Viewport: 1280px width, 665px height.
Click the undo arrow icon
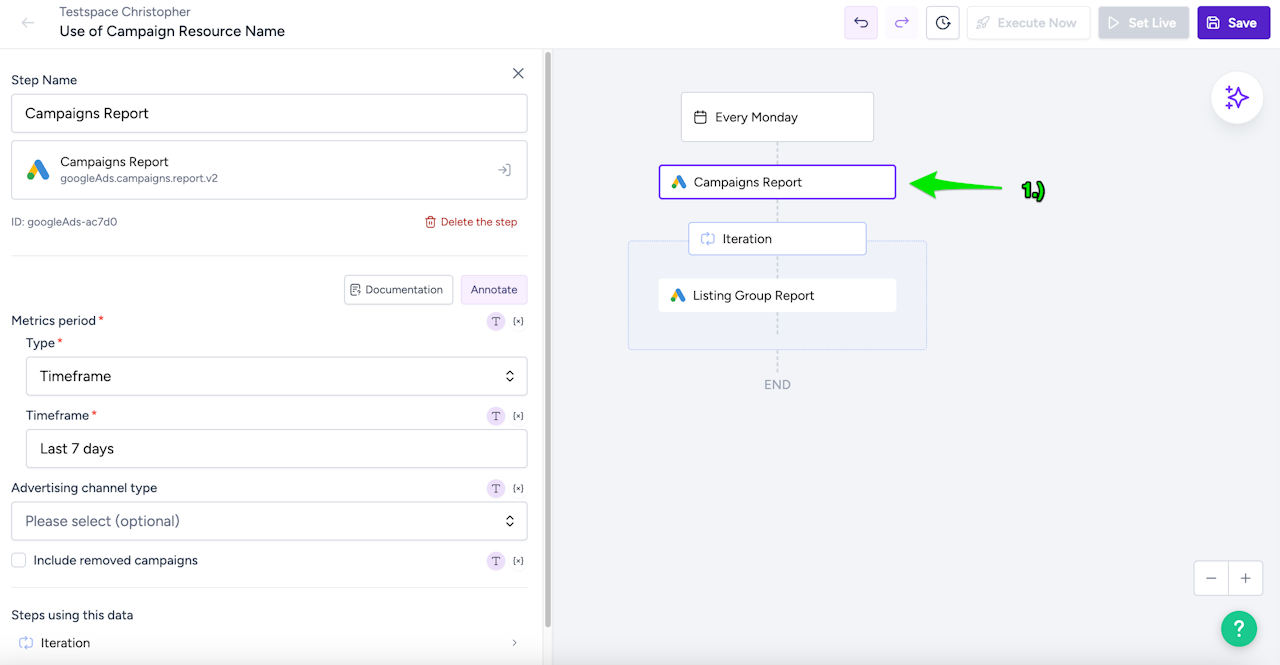(861, 23)
